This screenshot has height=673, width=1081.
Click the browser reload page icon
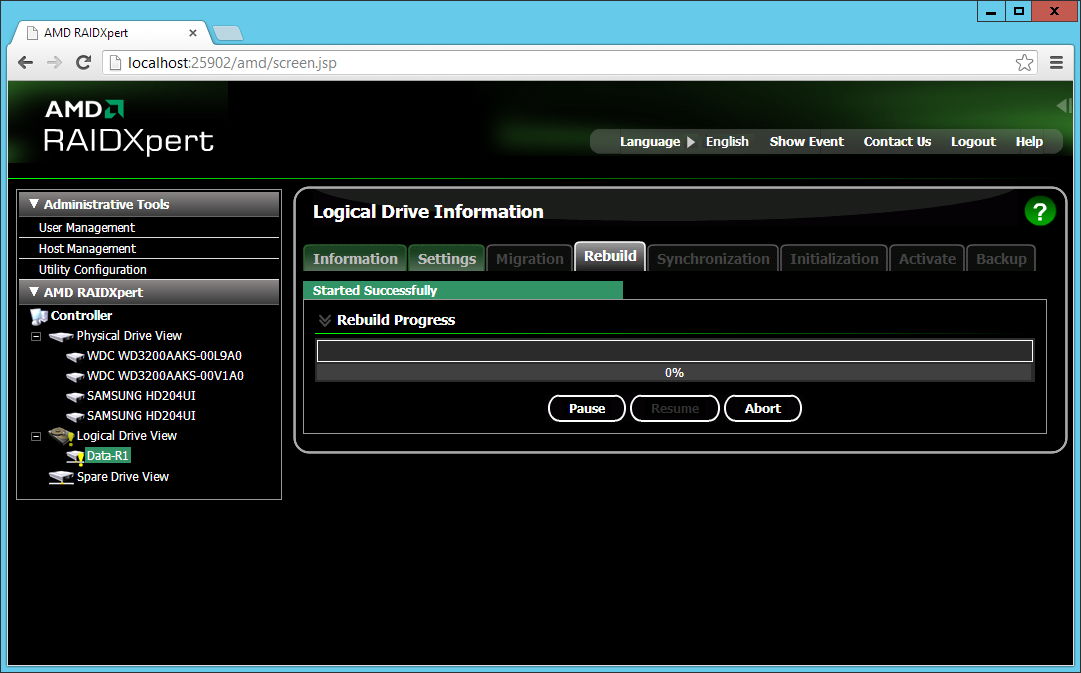(84, 63)
